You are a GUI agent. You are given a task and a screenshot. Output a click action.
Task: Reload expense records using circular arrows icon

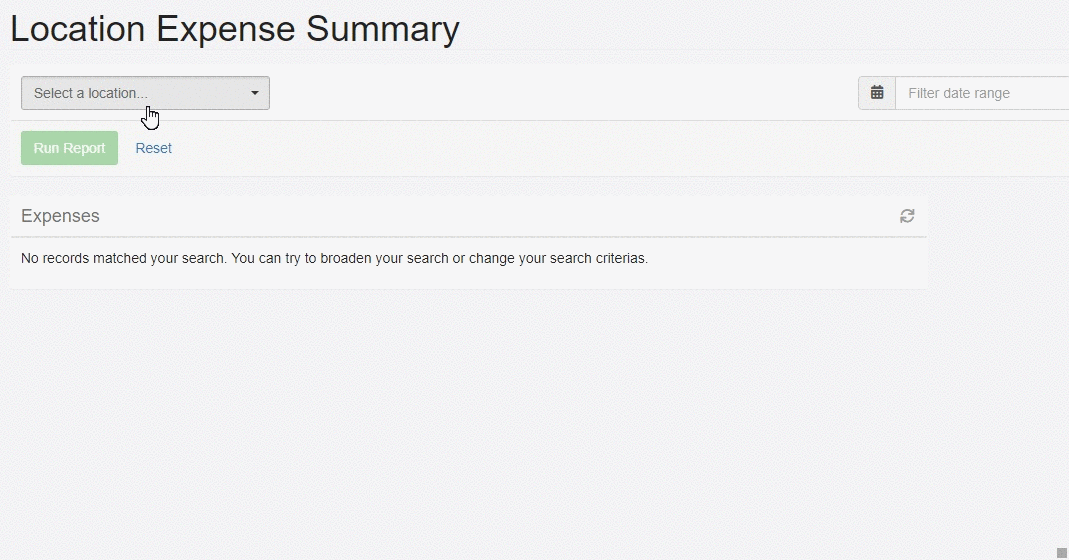907,216
